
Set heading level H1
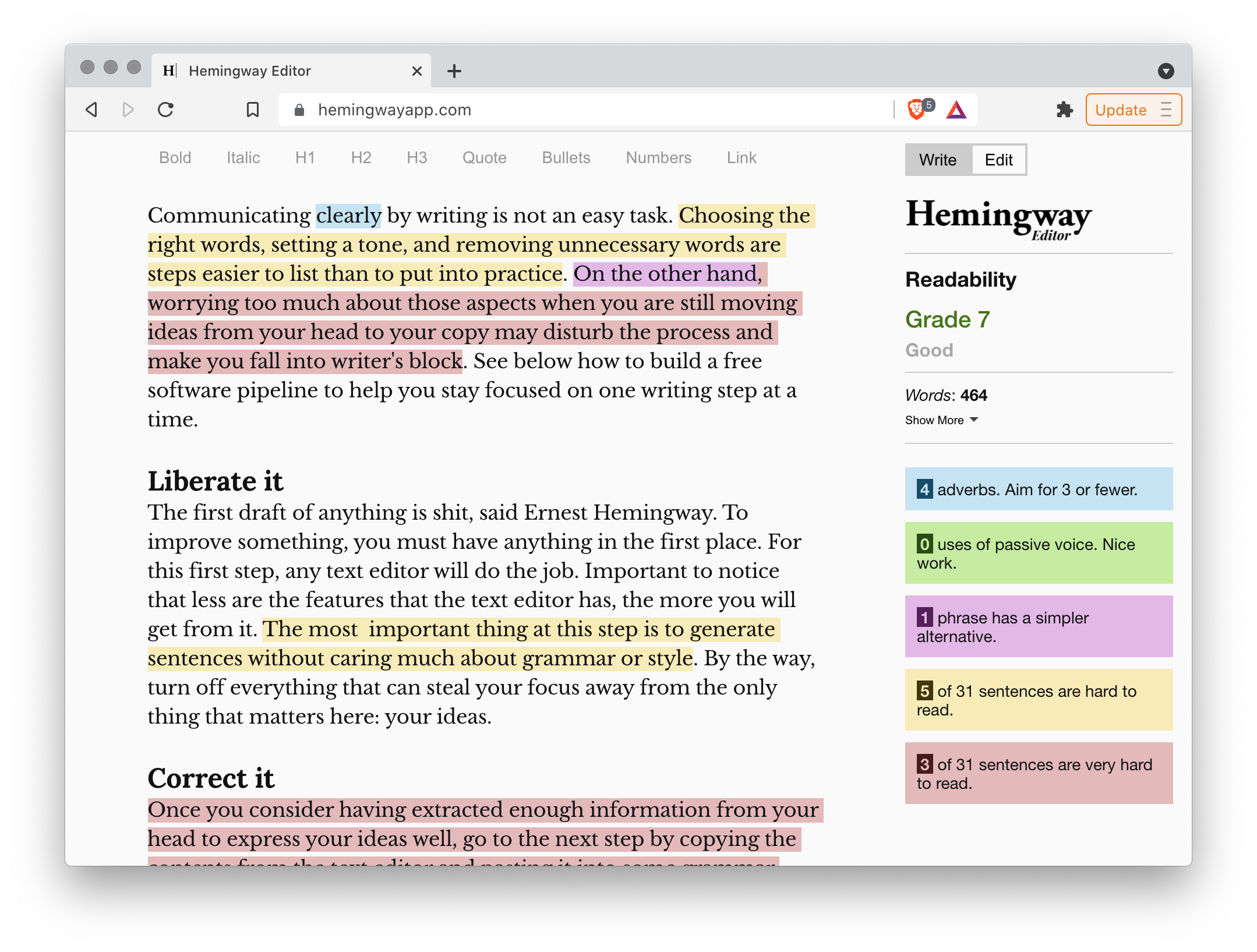(305, 158)
